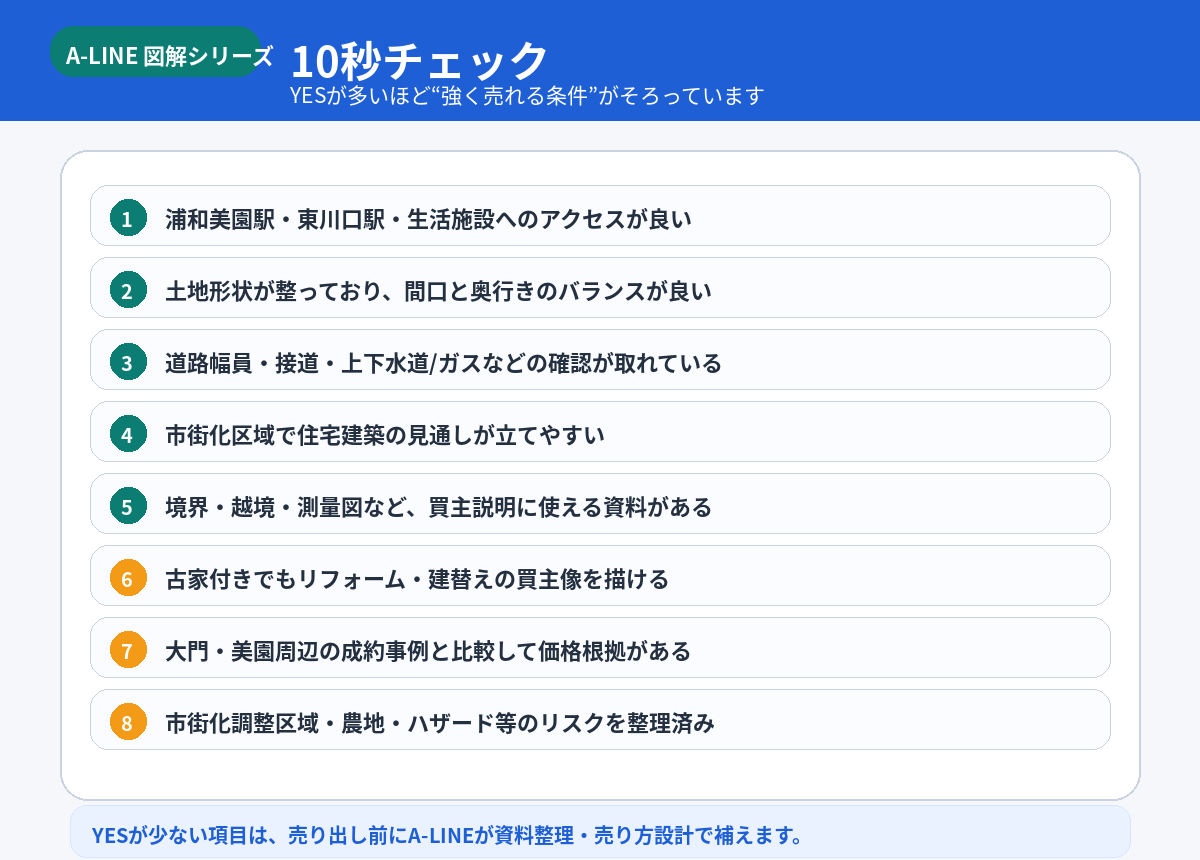The height and width of the screenshot is (860, 1200).
Task: Click the green number 5 circle
Action: tap(127, 505)
